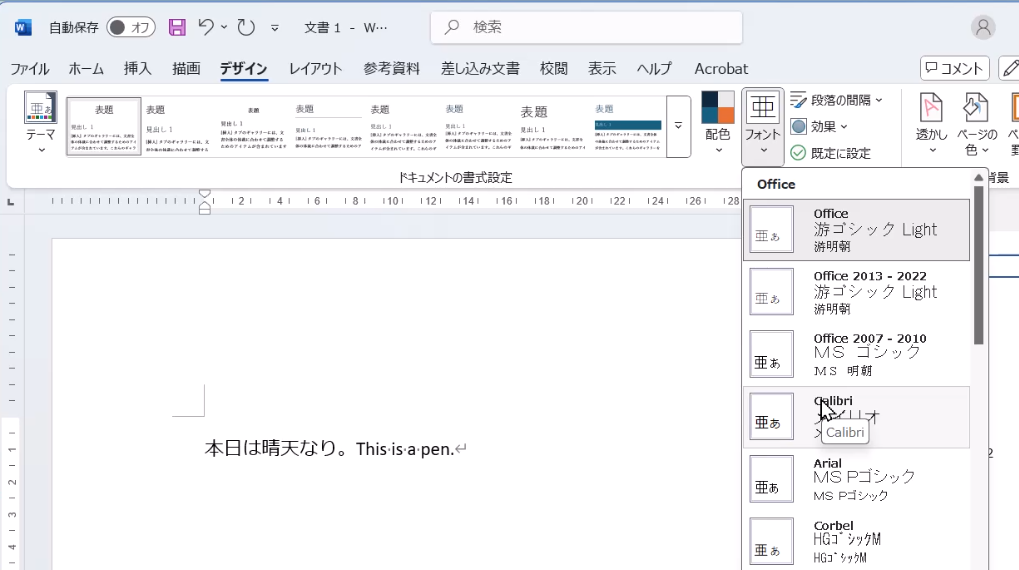This screenshot has height=570, width=1019.
Task: Toggle the AutoSave (自動保存) switch
Action: (131, 27)
